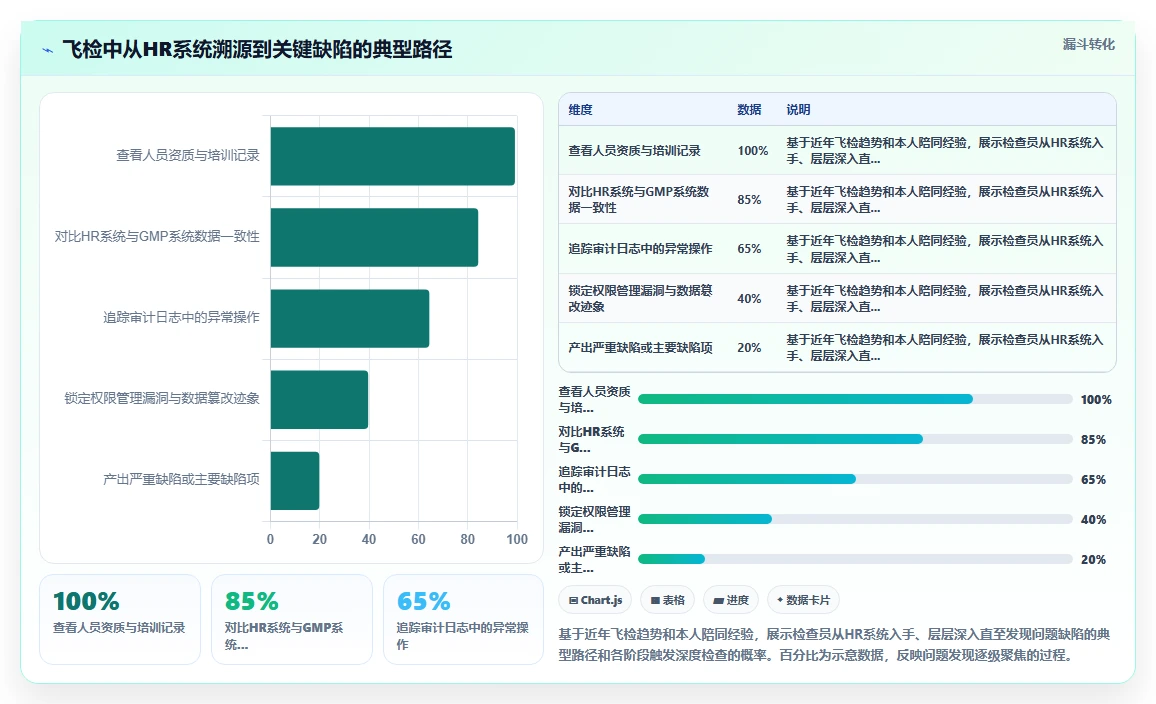The image size is (1156, 704).
Task: Select the 表格 tag
Action: pyautogui.click(x=667, y=600)
